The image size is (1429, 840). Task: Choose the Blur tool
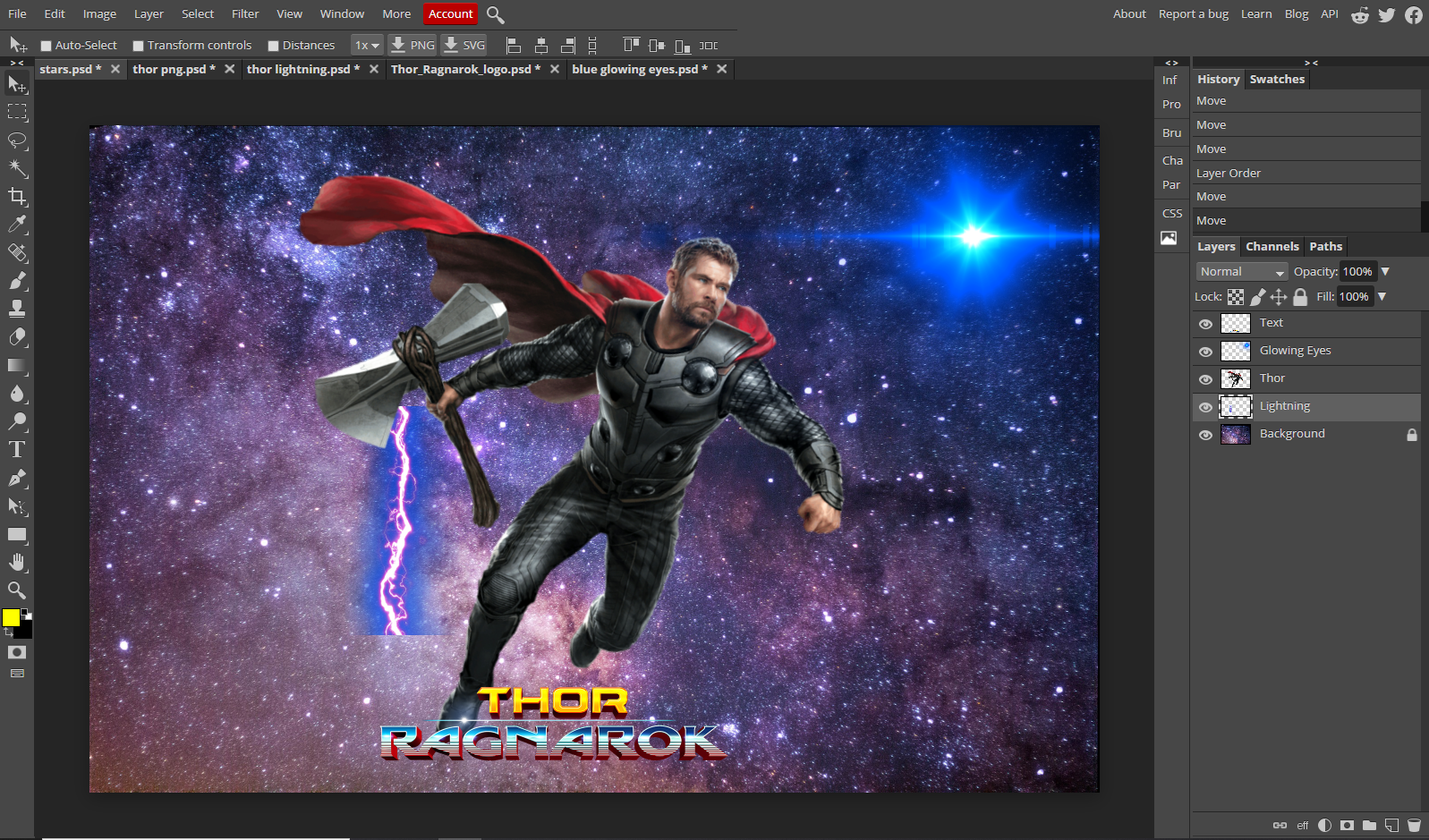(17, 394)
